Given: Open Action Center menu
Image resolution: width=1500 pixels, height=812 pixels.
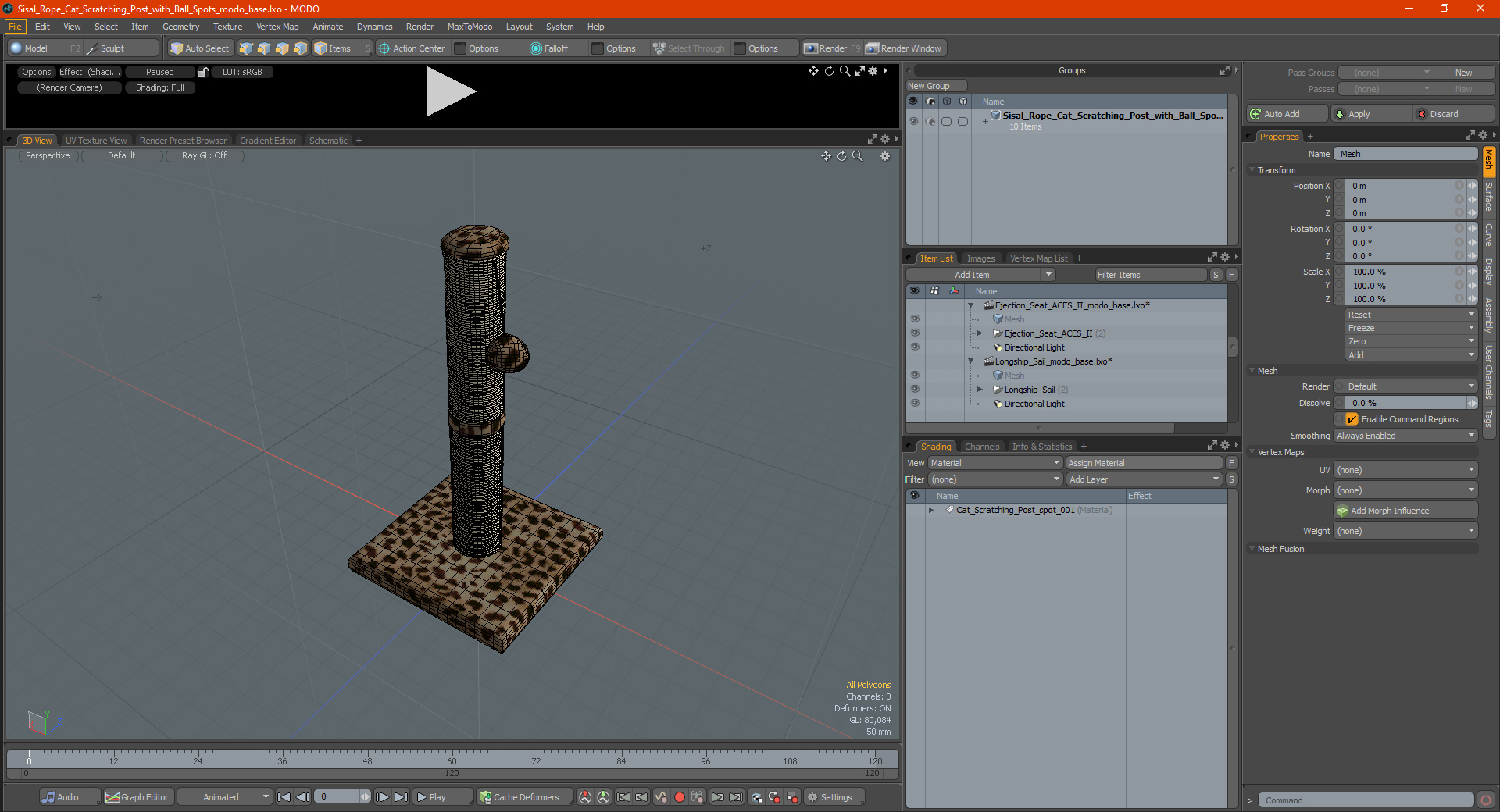Looking at the screenshot, I should (412, 48).
